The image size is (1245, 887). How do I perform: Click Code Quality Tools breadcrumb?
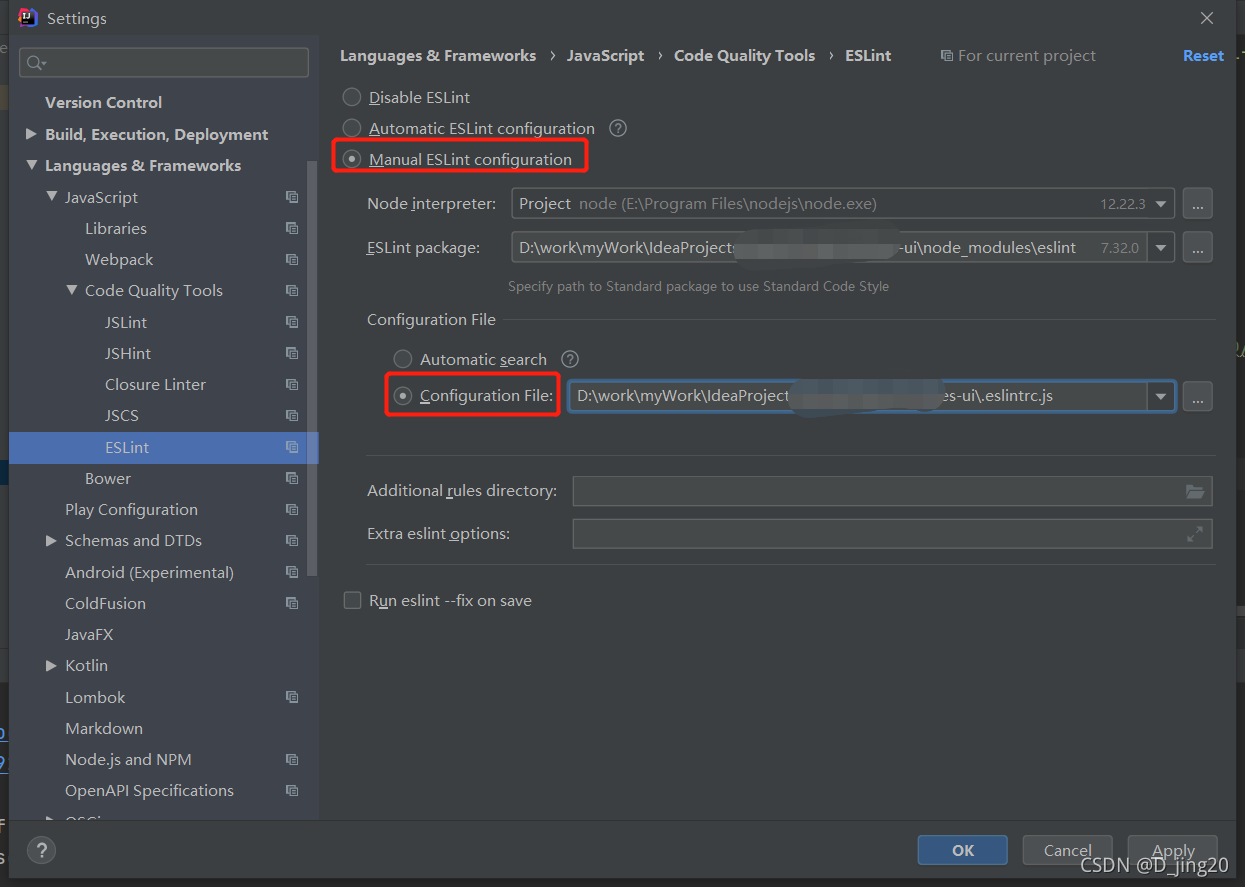point(744,56)
